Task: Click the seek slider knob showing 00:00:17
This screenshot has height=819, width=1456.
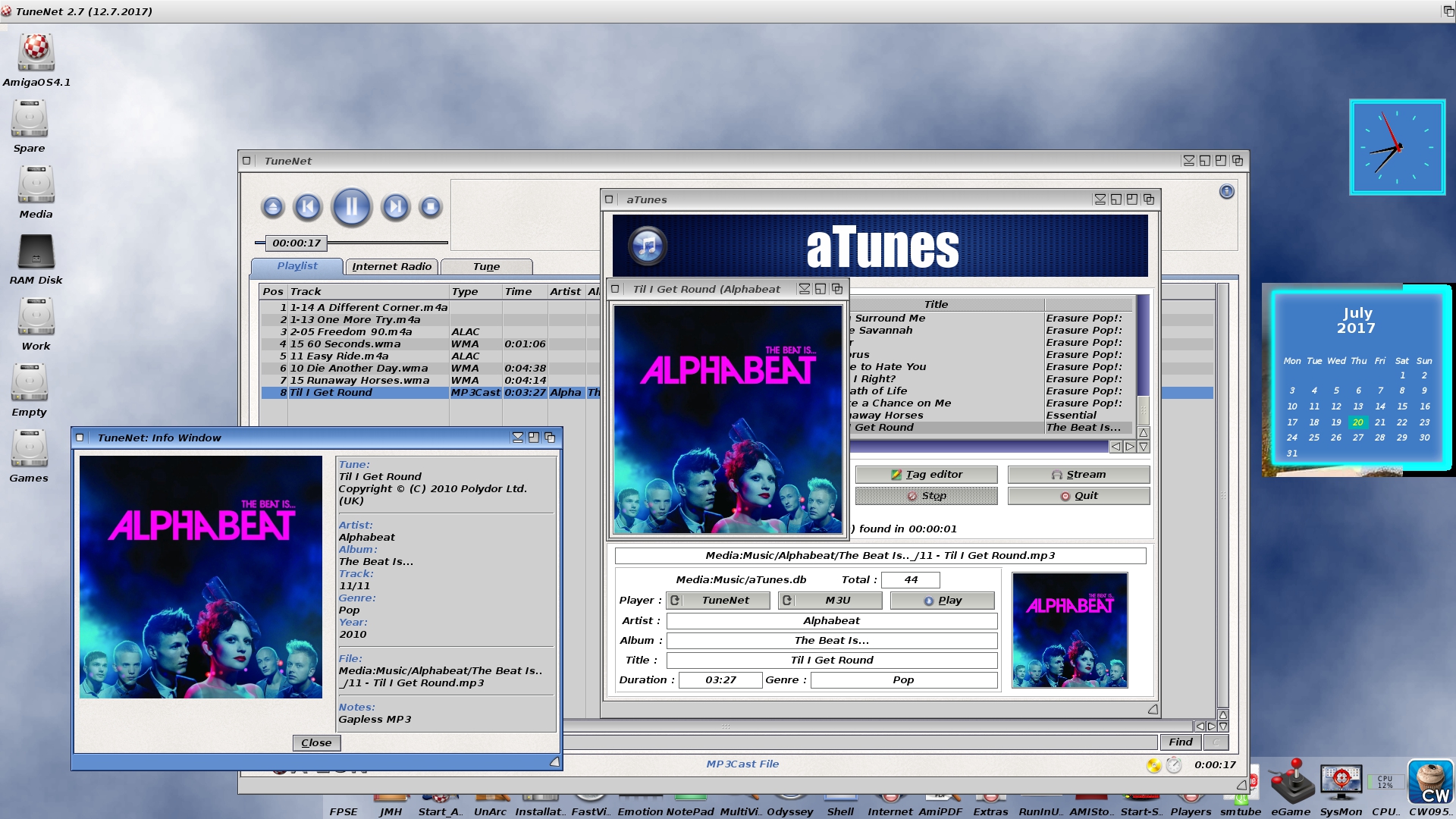Action: click(297, 243)
